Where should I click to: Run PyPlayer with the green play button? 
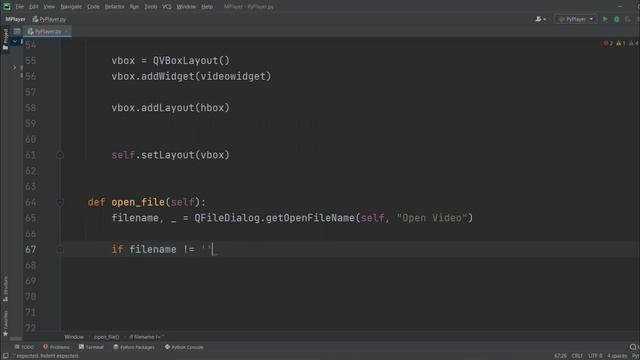click(605, 19)
